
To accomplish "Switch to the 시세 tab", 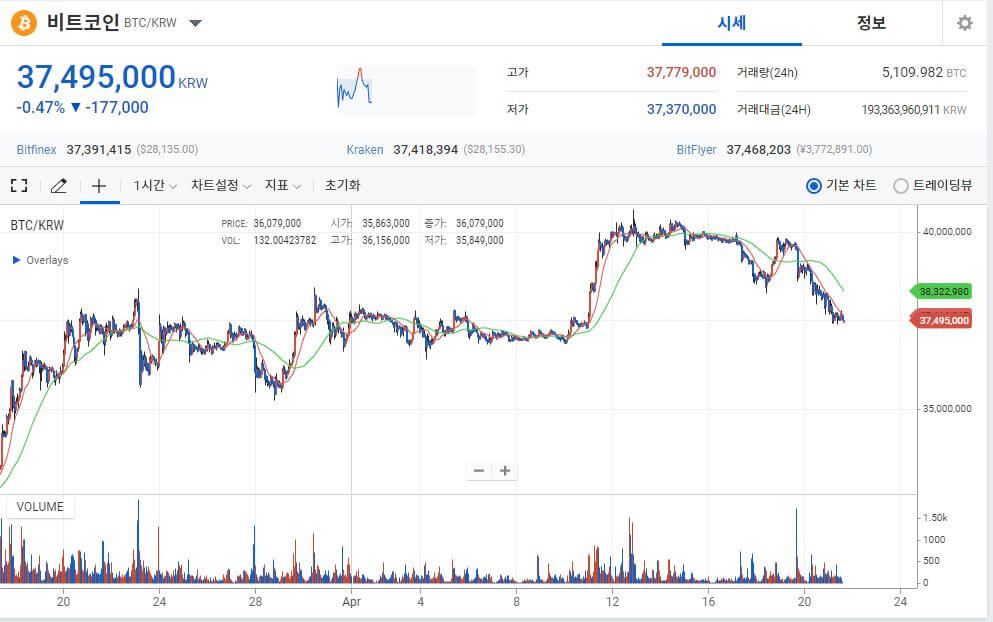I will click(731, 23).
